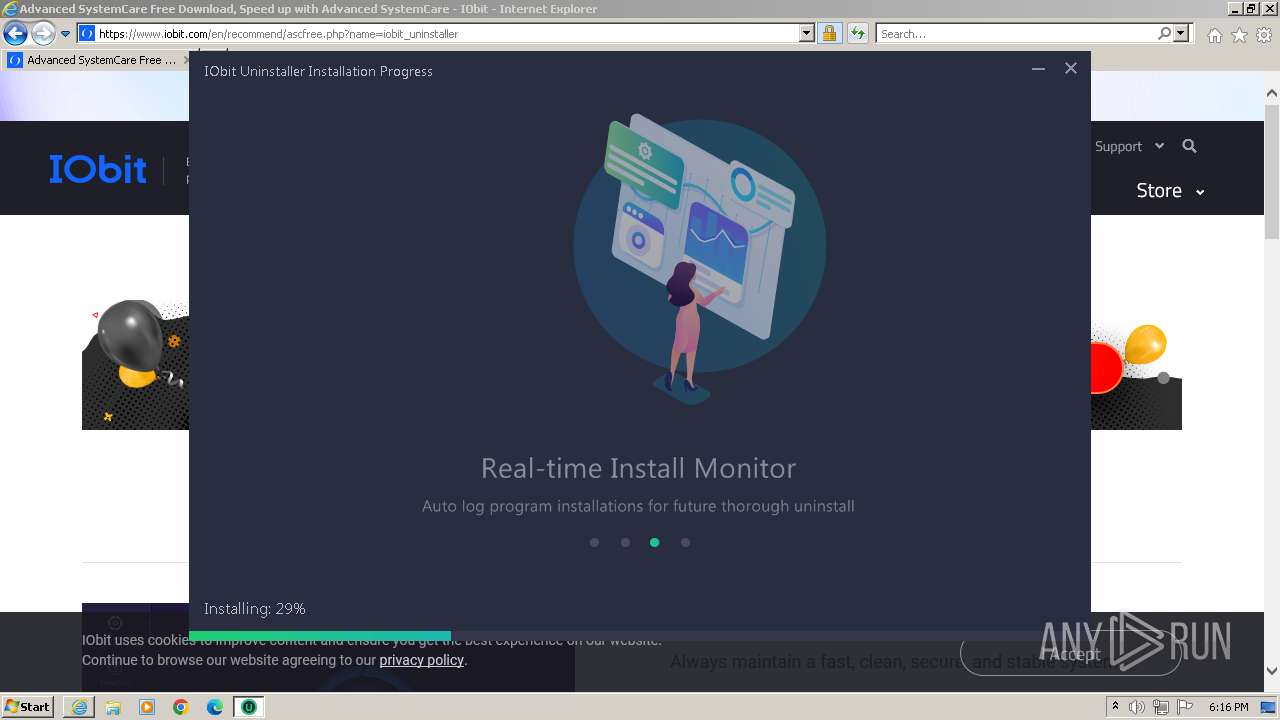Expand the Support menu on IObit site
The height and width of the screenshot is (720, 1280).
click(x=1129, y=146)
